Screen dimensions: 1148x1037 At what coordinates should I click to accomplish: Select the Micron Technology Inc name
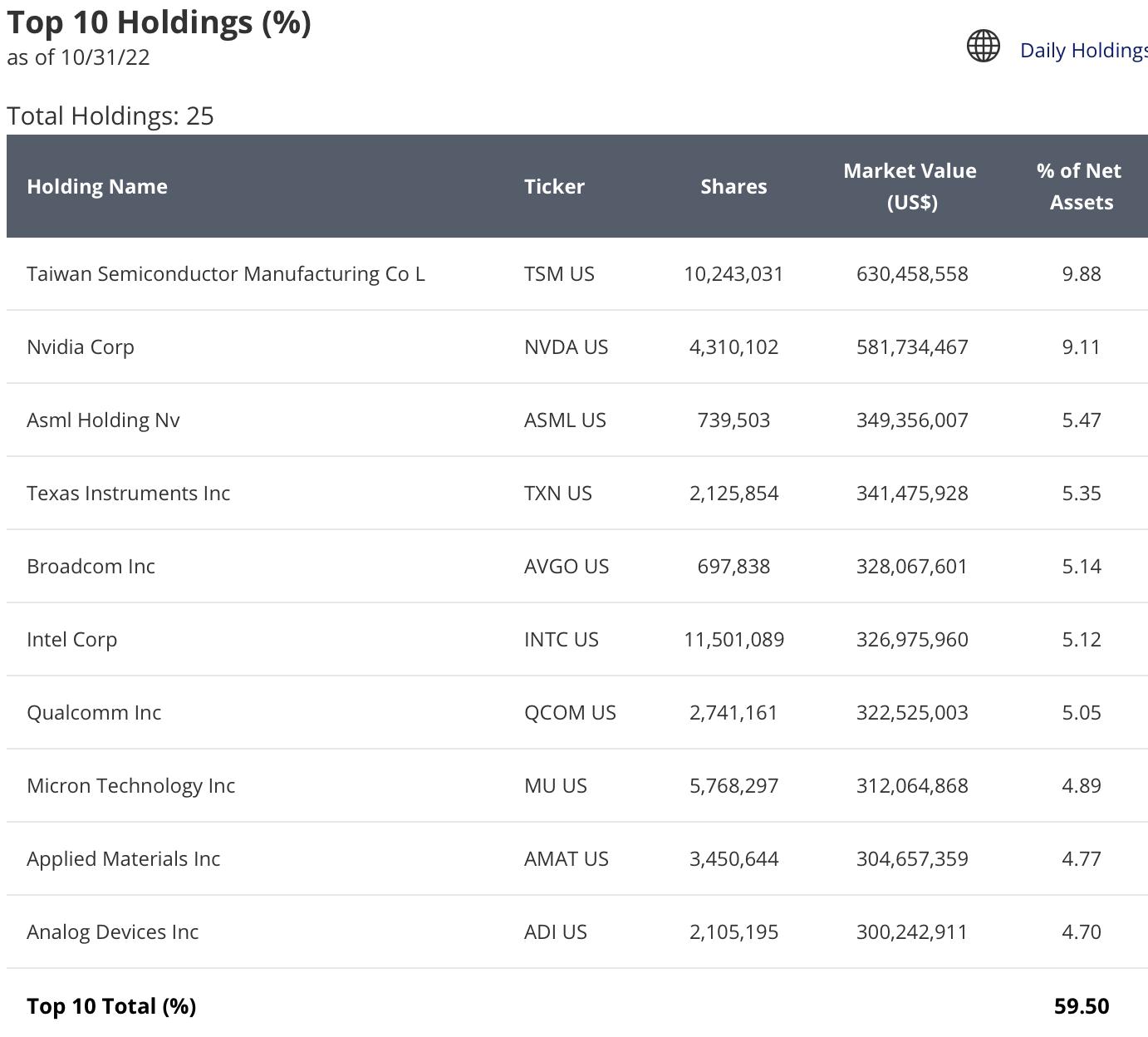(131, 786)
